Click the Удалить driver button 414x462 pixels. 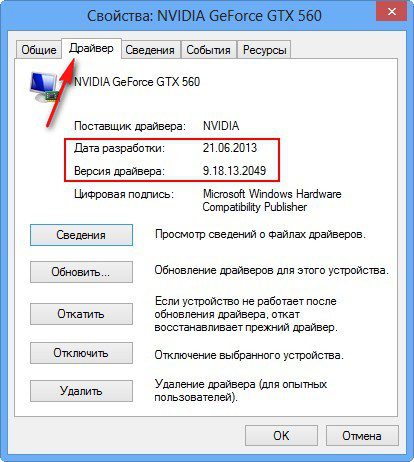81,391
